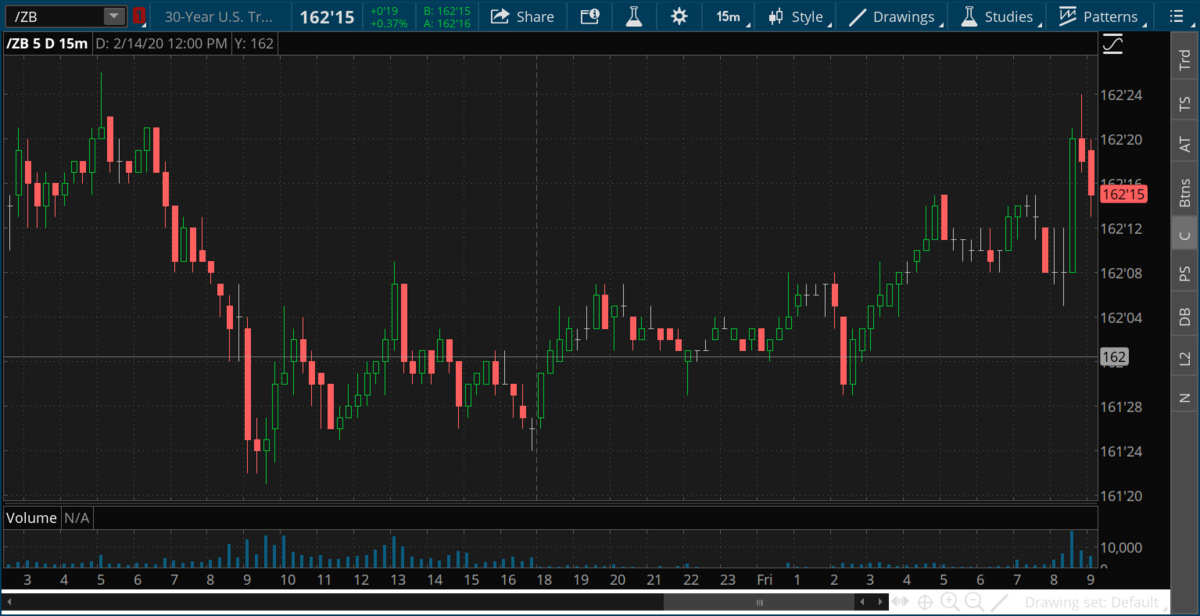
Task: Open the 15m timeframe selector
Action: pos(728,16)
